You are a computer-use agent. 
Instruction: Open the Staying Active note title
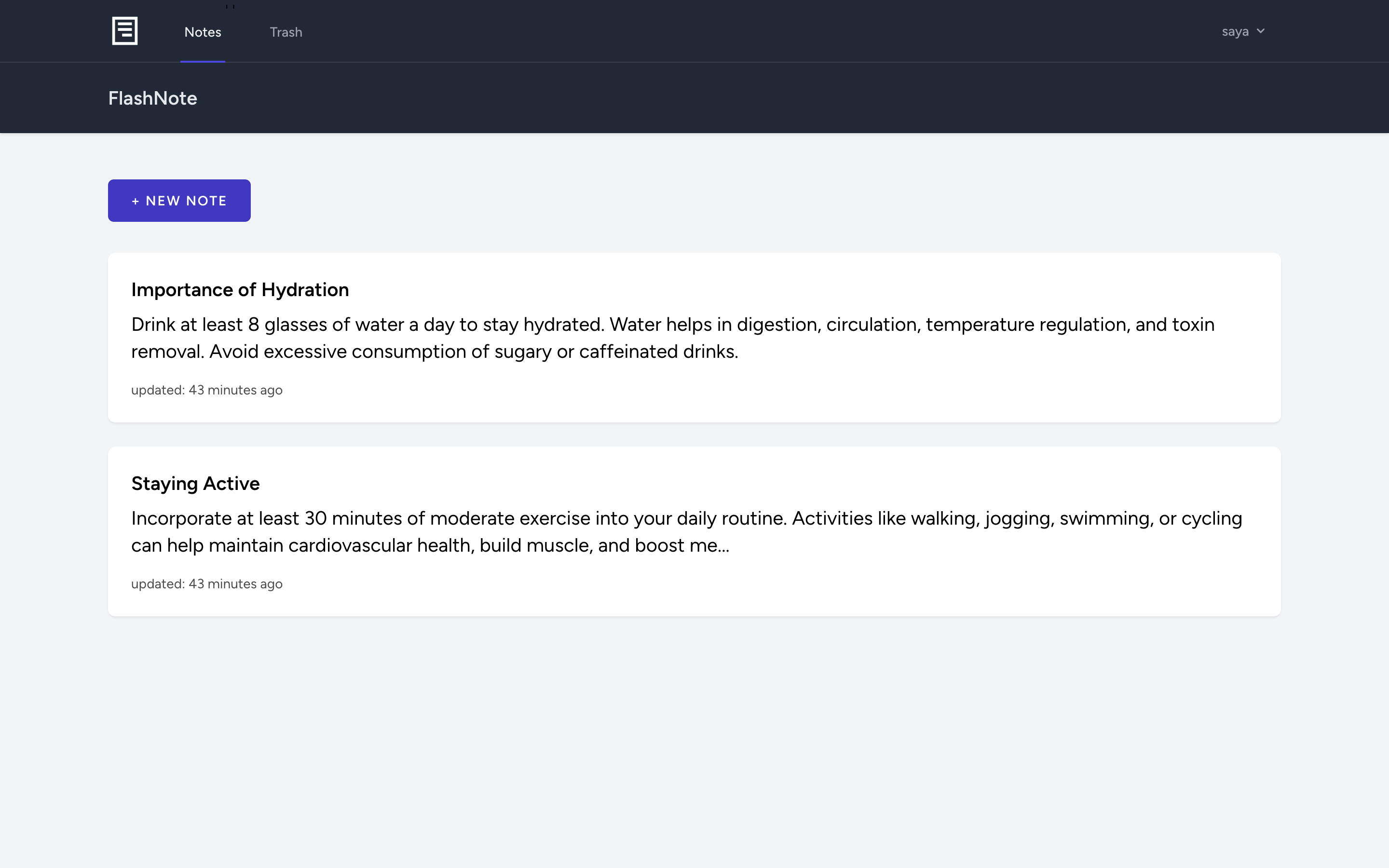(195, 483)
